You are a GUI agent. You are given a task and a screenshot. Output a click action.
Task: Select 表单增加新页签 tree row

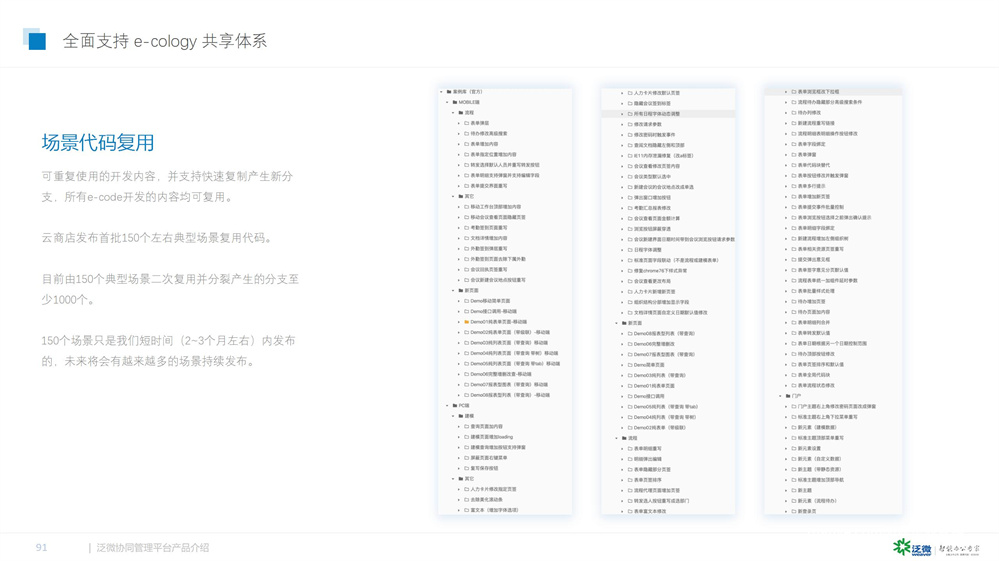(814, 196)
